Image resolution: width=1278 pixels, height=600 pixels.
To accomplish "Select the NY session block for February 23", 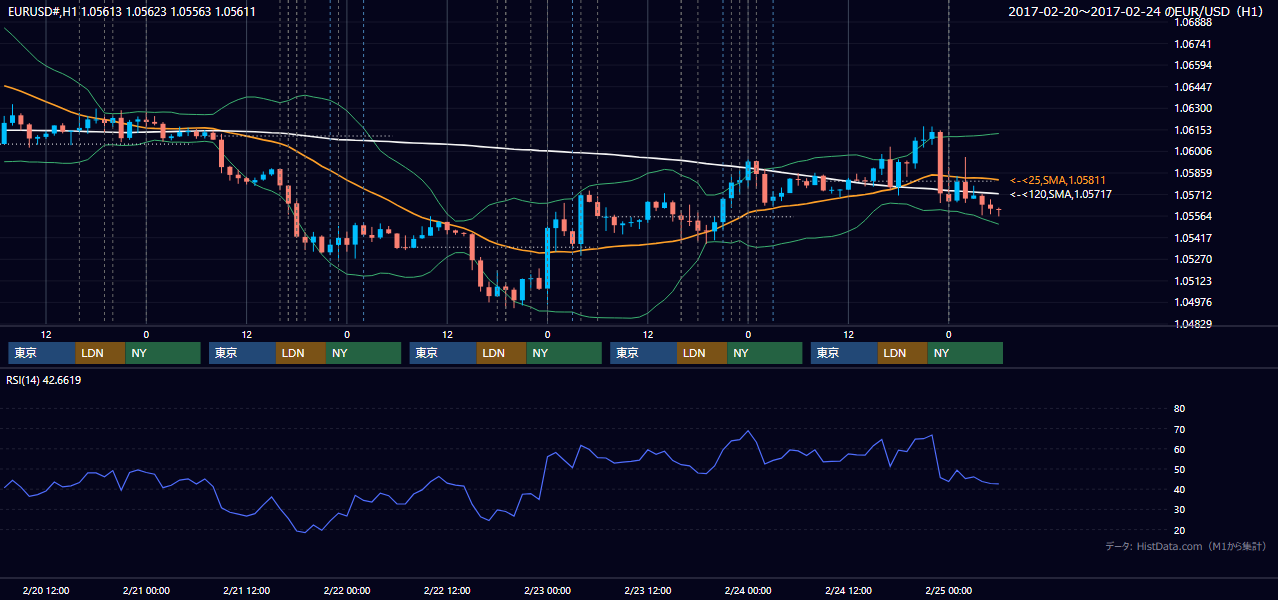I will pos(765,353).
